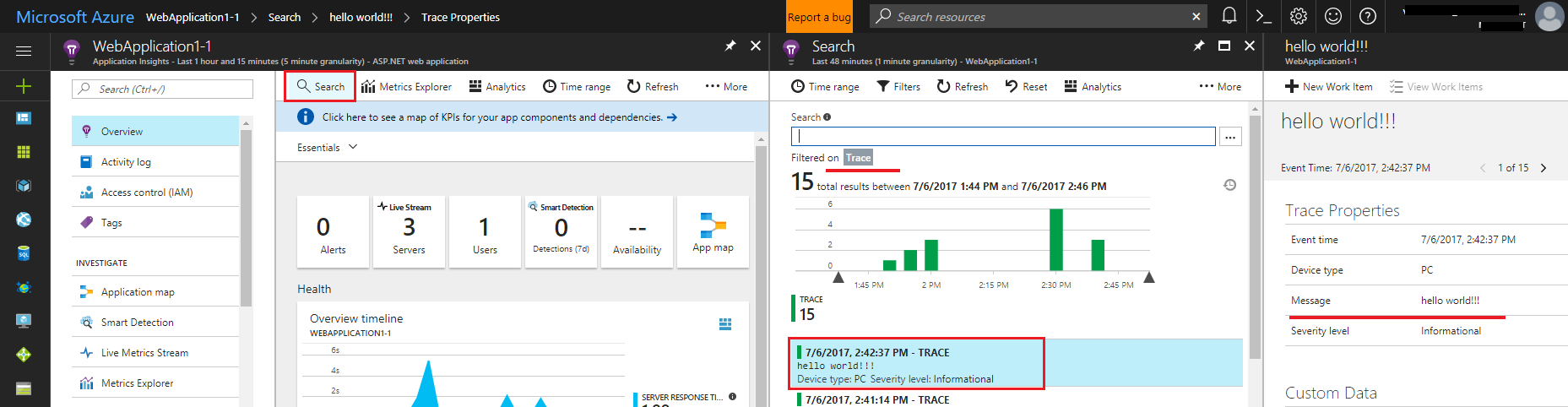Click Refresh in WebApplication1-1 toolbar
Viewport: 1568px width, 407px height.
[653, 86]
